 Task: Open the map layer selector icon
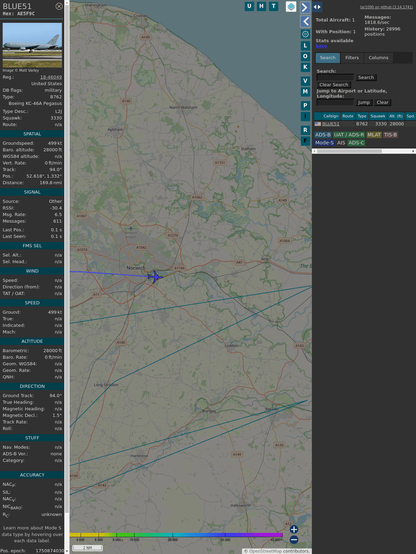coord(291,6)
